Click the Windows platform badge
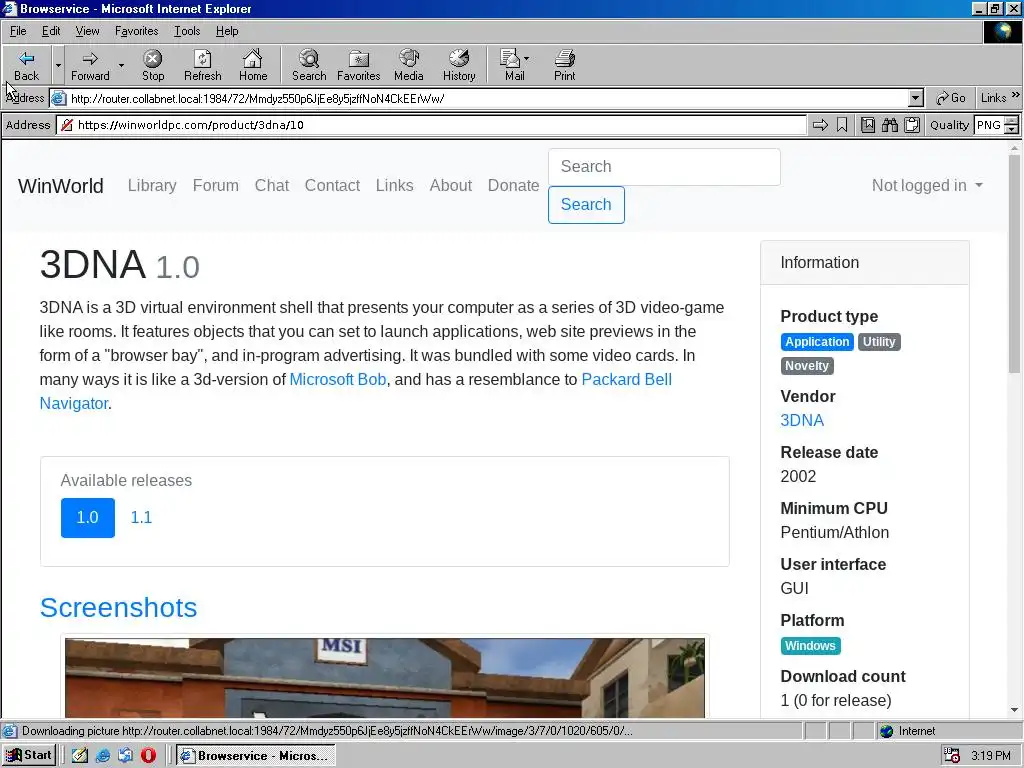The image size is (1024, 768). pyautogui.click(x=810, y=646)
